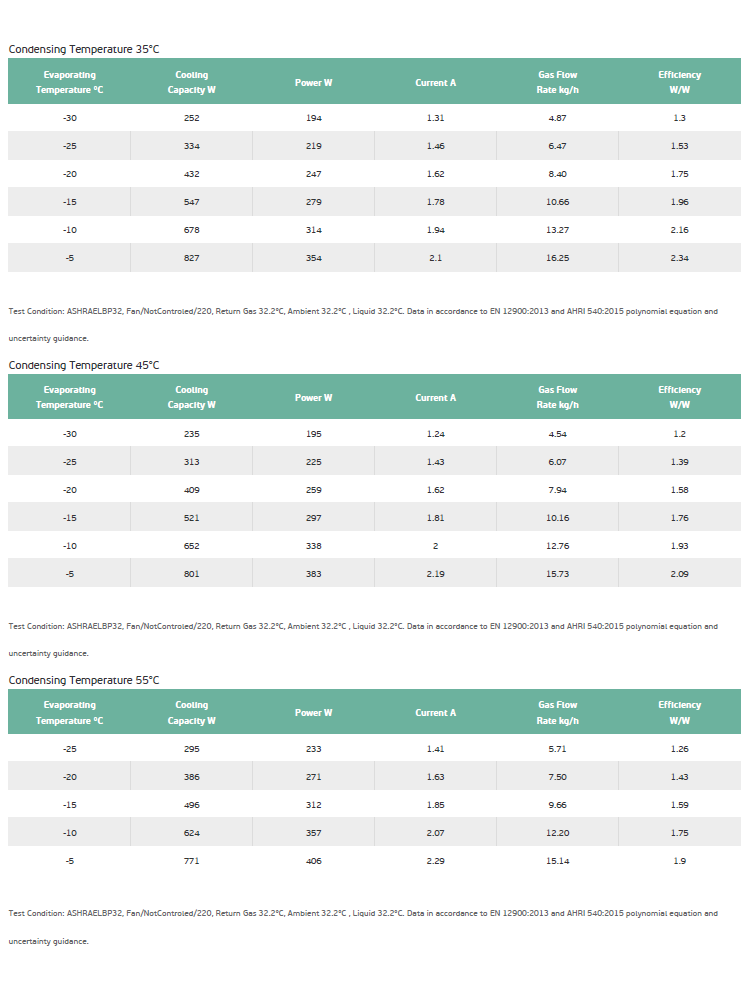
Task: Click the Condensing Temperature 45°C heading
Action: (x=84, y=365)
